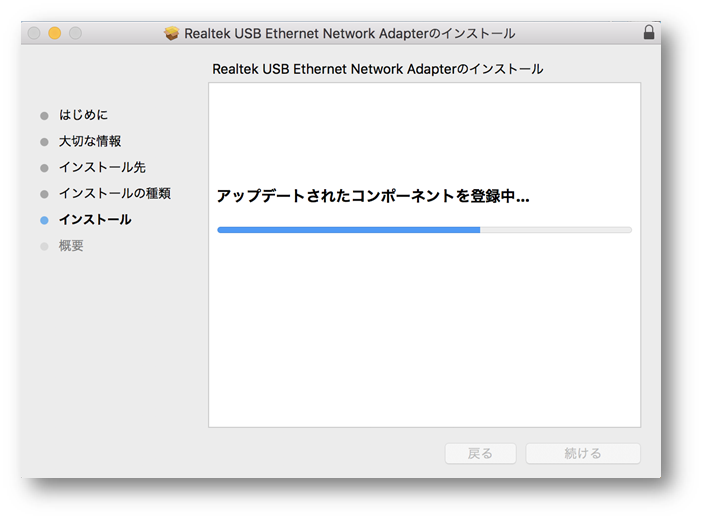Image resolution: width=703 pixels, height=520 pixels.
Task: Select the current インストール step in sidebar
Action: point(95,220)
